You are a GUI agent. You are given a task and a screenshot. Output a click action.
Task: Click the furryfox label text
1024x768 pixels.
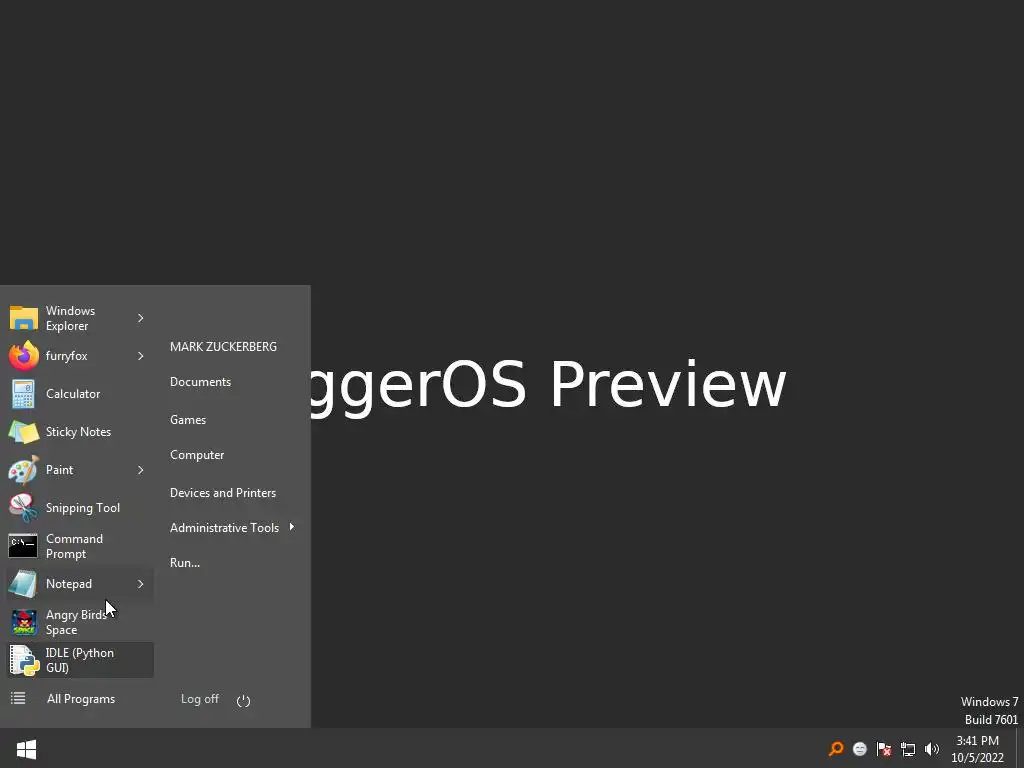(67, 356)
